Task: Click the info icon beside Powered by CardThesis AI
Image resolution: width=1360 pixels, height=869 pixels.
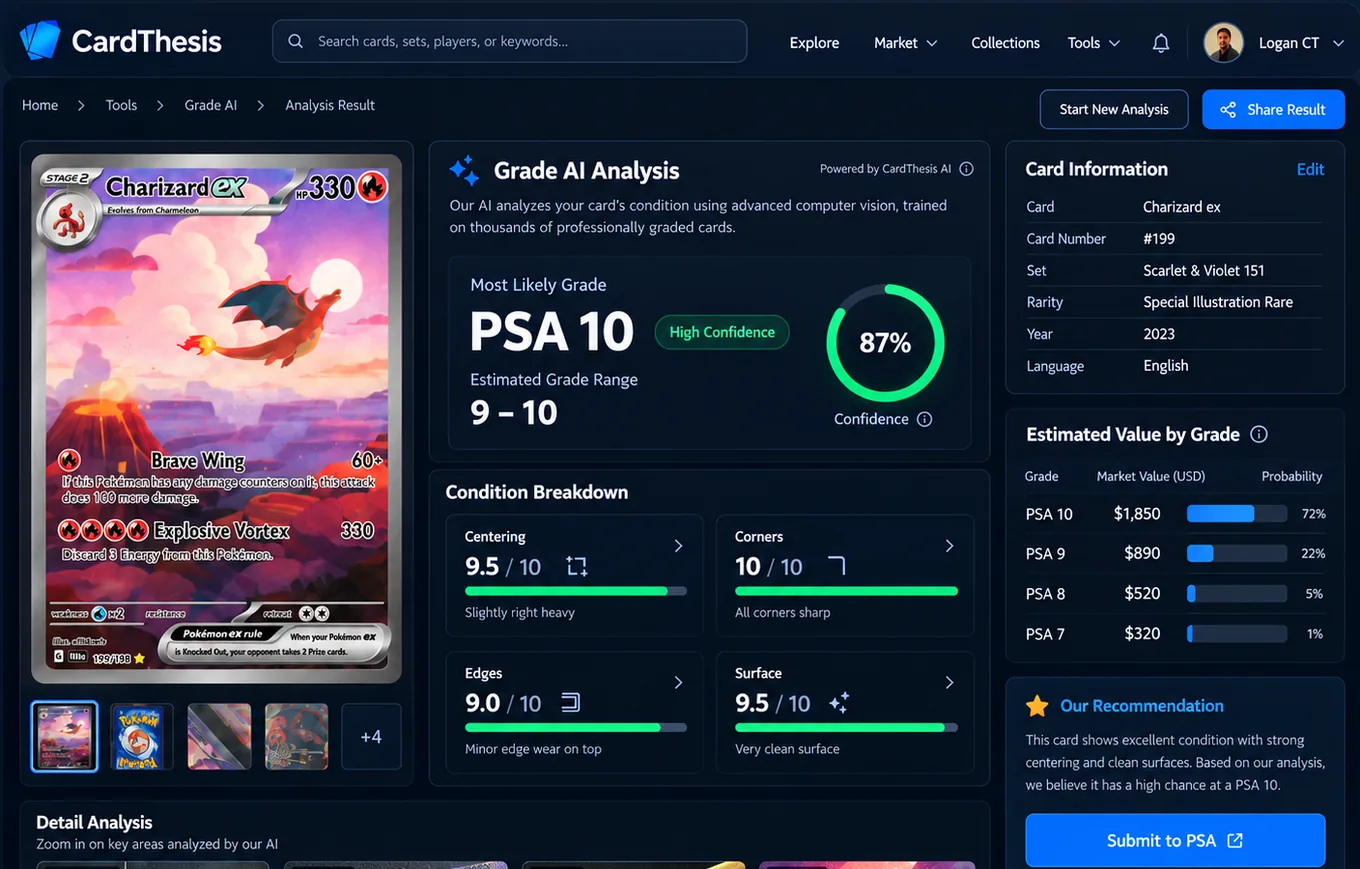Action: pos(966,169)
